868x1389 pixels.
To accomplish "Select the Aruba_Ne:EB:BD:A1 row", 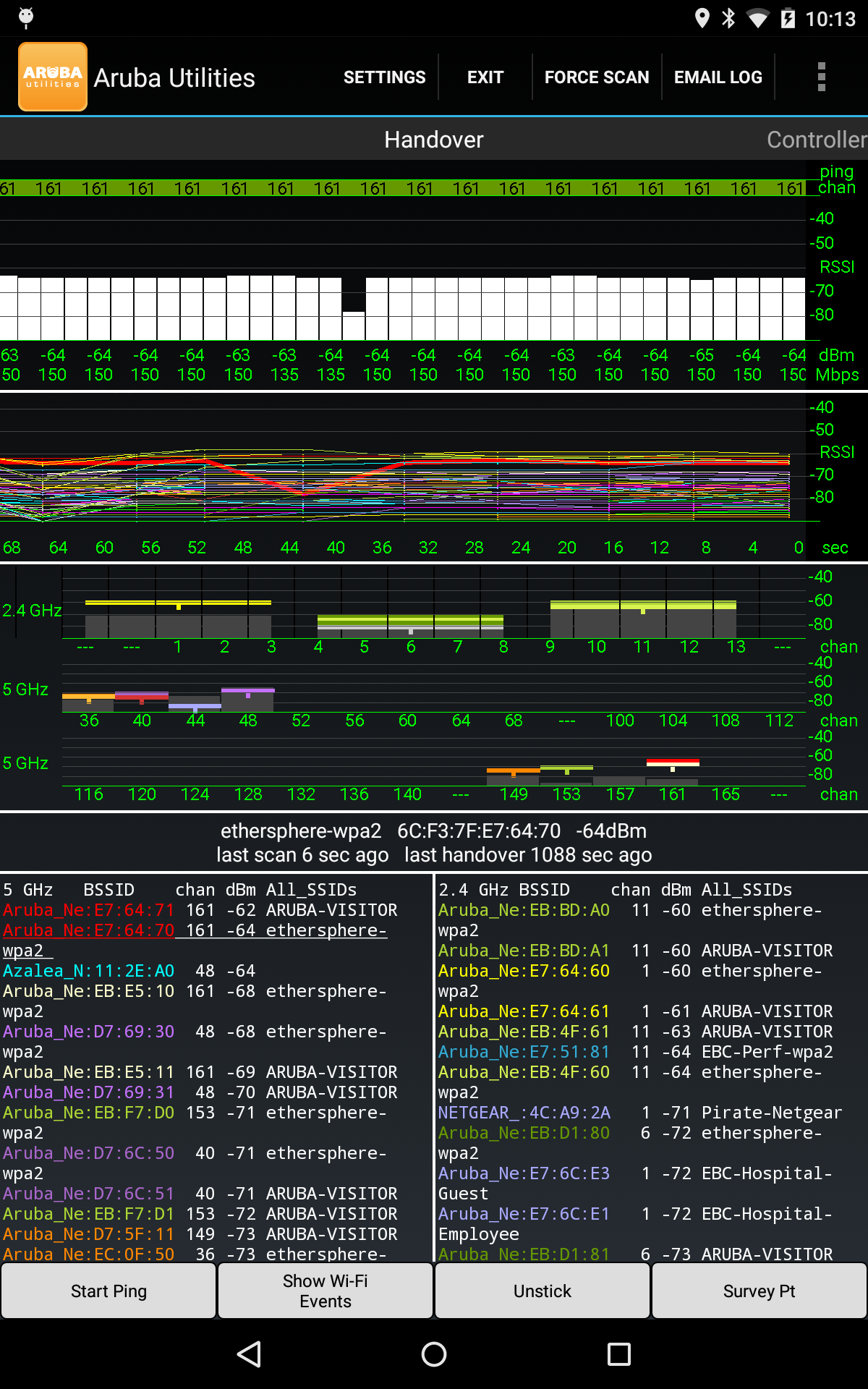I will pyautogui.click(x=636, y=951).
